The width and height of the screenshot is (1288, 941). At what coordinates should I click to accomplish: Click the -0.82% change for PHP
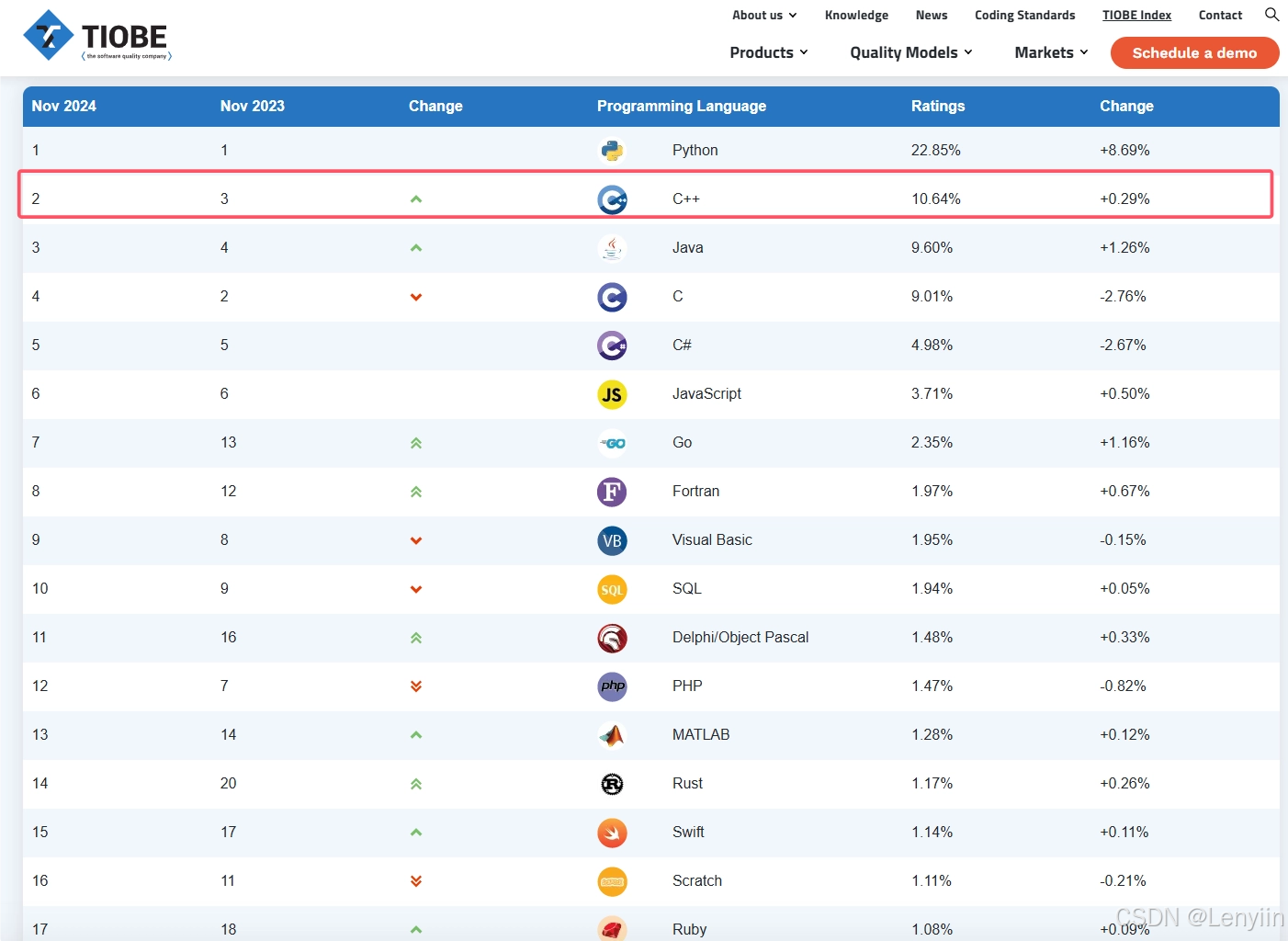(1123, 686)
